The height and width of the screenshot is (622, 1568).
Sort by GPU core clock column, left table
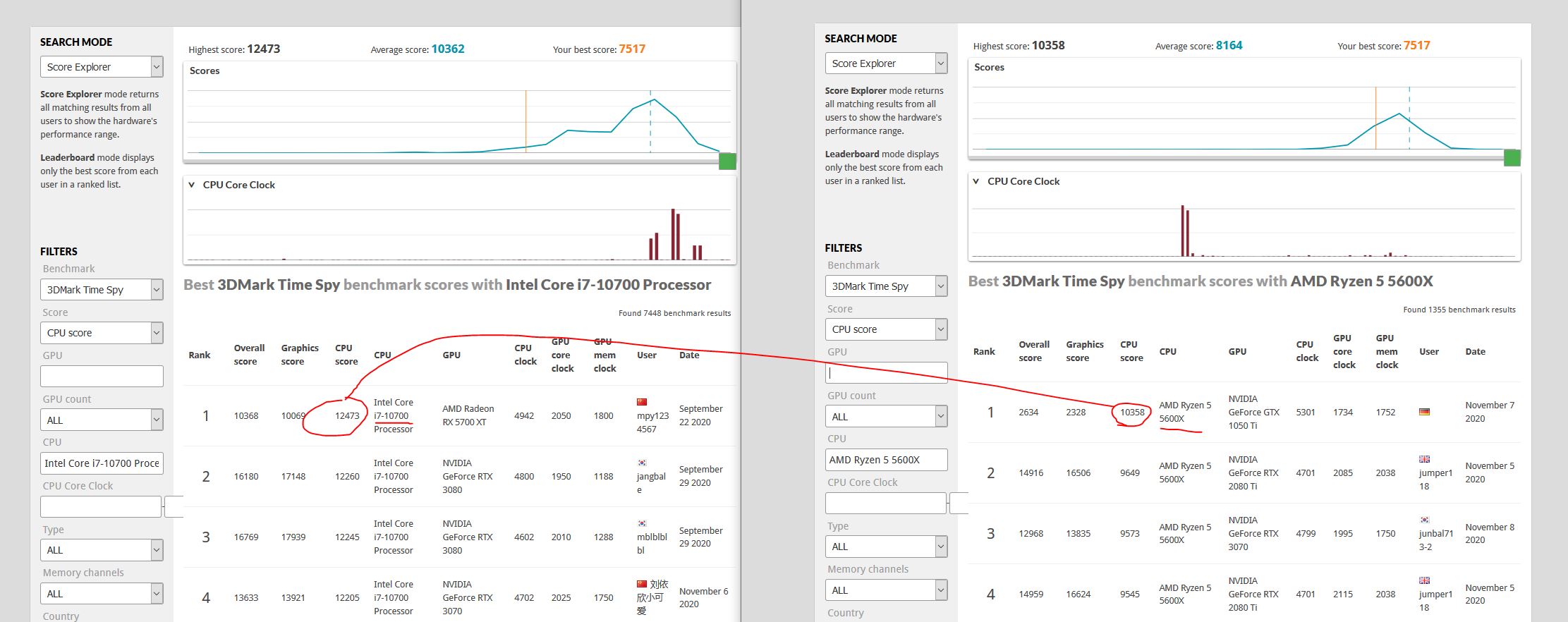(x=562, y=355)
